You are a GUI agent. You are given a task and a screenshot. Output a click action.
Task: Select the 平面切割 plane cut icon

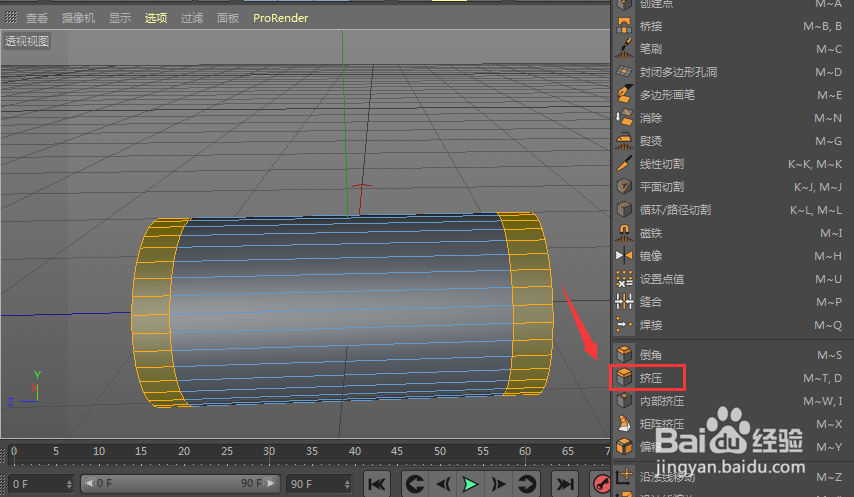coord(624,187)
